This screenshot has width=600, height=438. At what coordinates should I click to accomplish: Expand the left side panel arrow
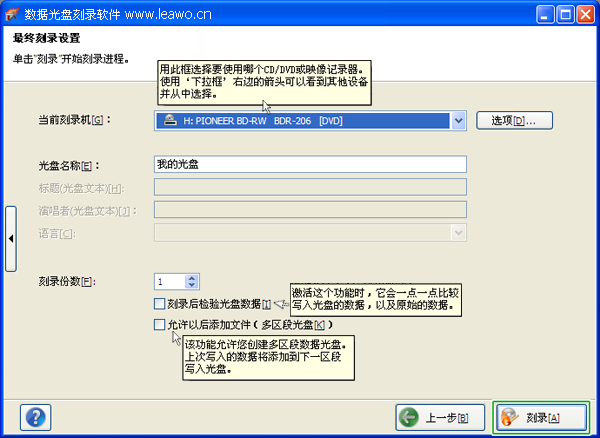tap(11, 239)
